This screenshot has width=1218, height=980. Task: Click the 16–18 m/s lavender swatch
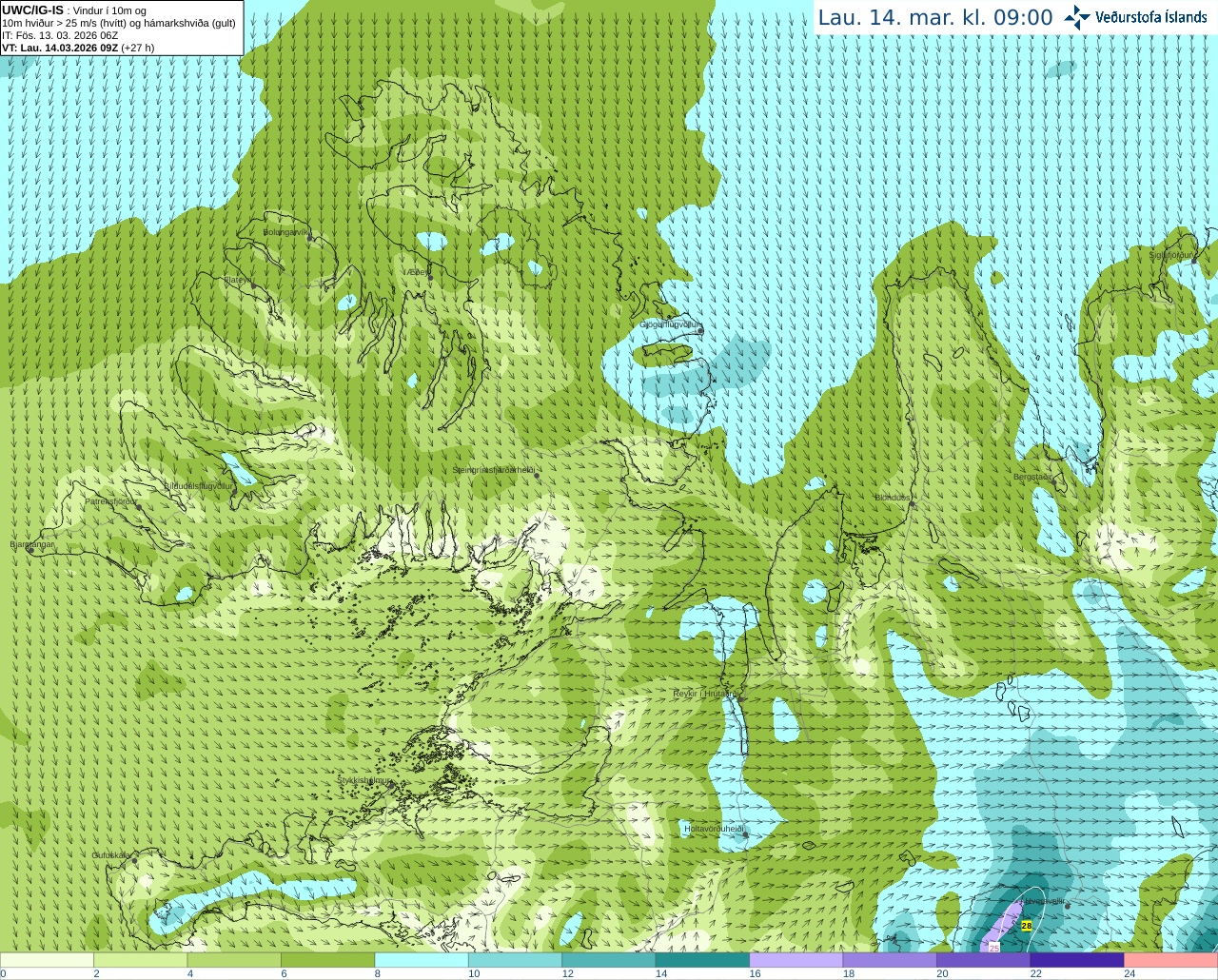(796, 960)
